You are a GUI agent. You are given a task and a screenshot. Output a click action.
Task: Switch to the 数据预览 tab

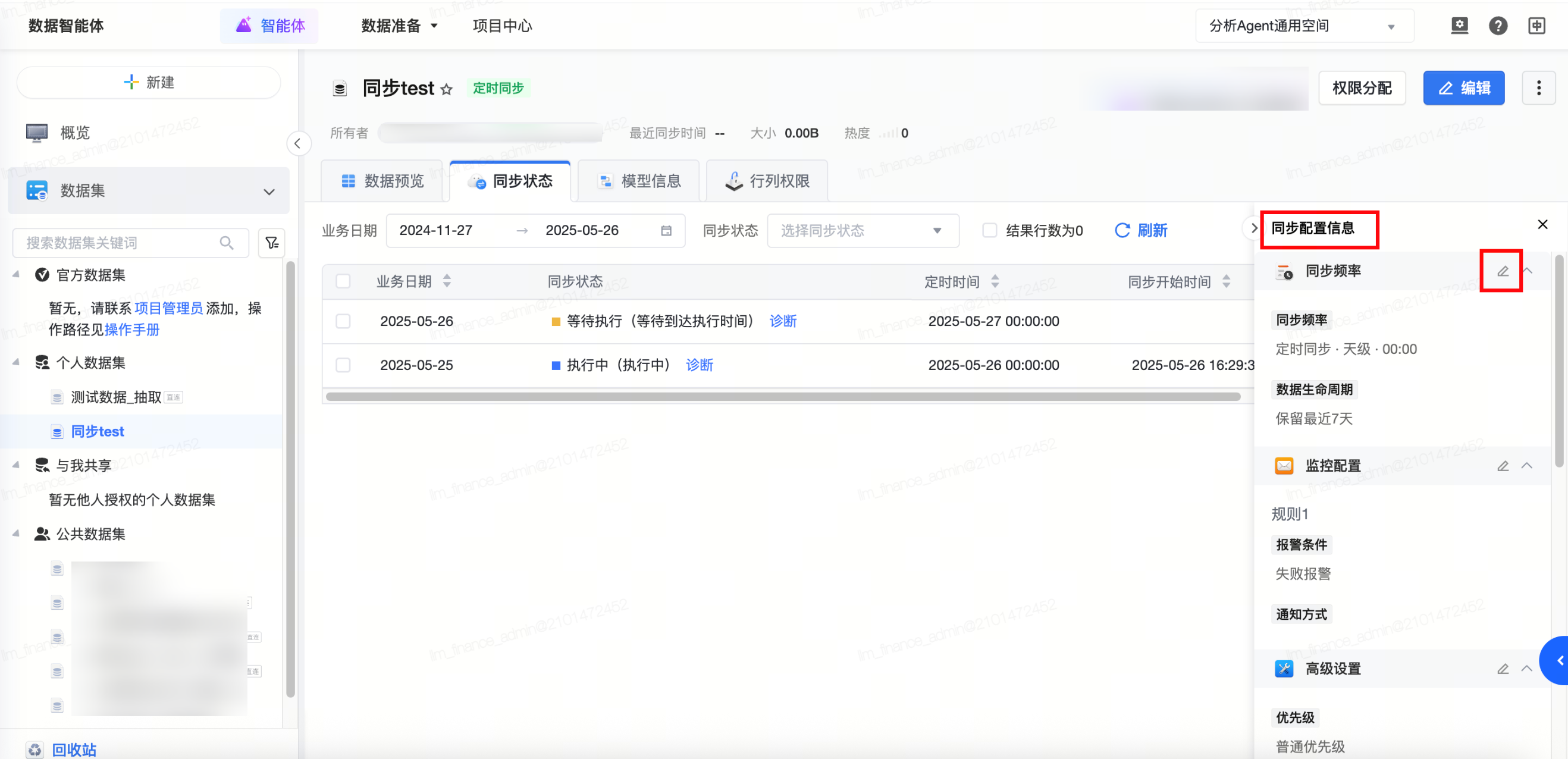click(382, 181)
